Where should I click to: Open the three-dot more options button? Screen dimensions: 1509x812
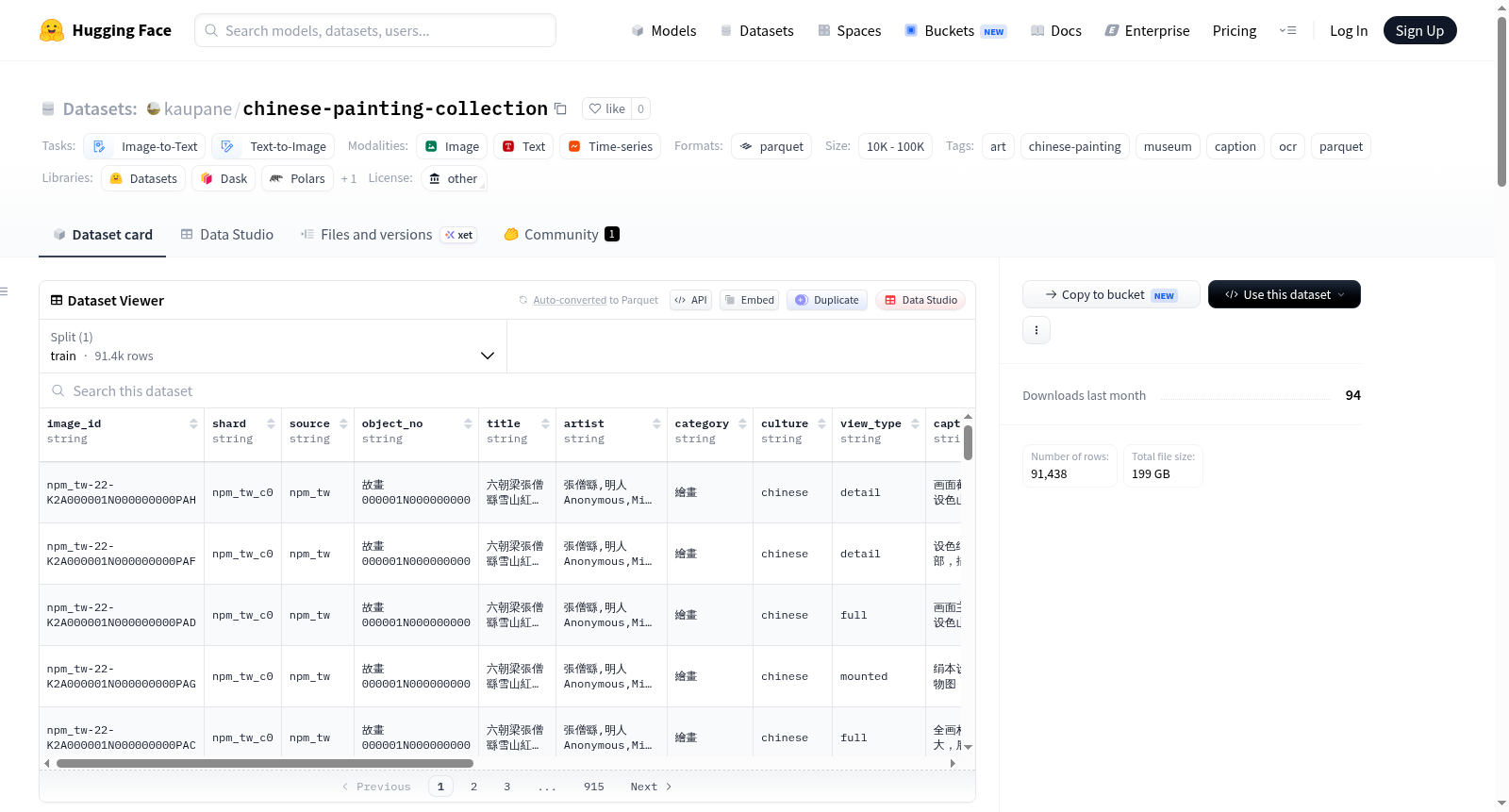1036,330
